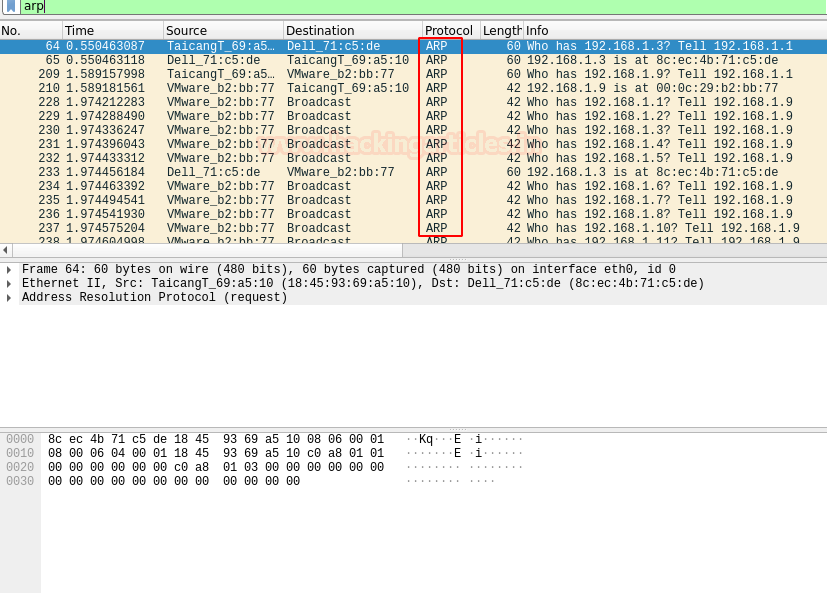Image resolution: width=827 pixels, height=593 pixels.
Task: Click time value 1.974456184
Action: click(x=105, y=172)
